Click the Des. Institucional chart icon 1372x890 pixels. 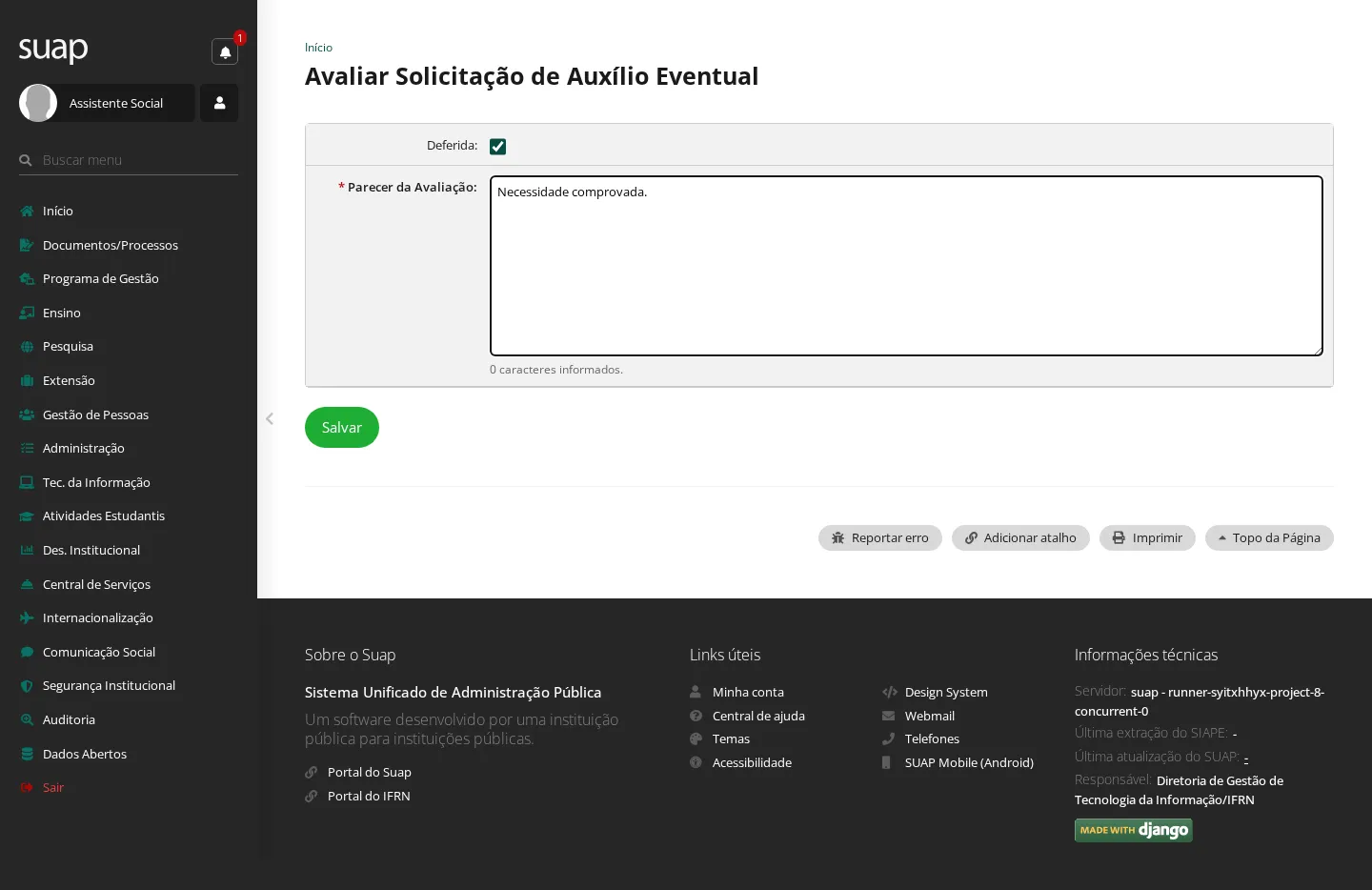coord(27,550)
